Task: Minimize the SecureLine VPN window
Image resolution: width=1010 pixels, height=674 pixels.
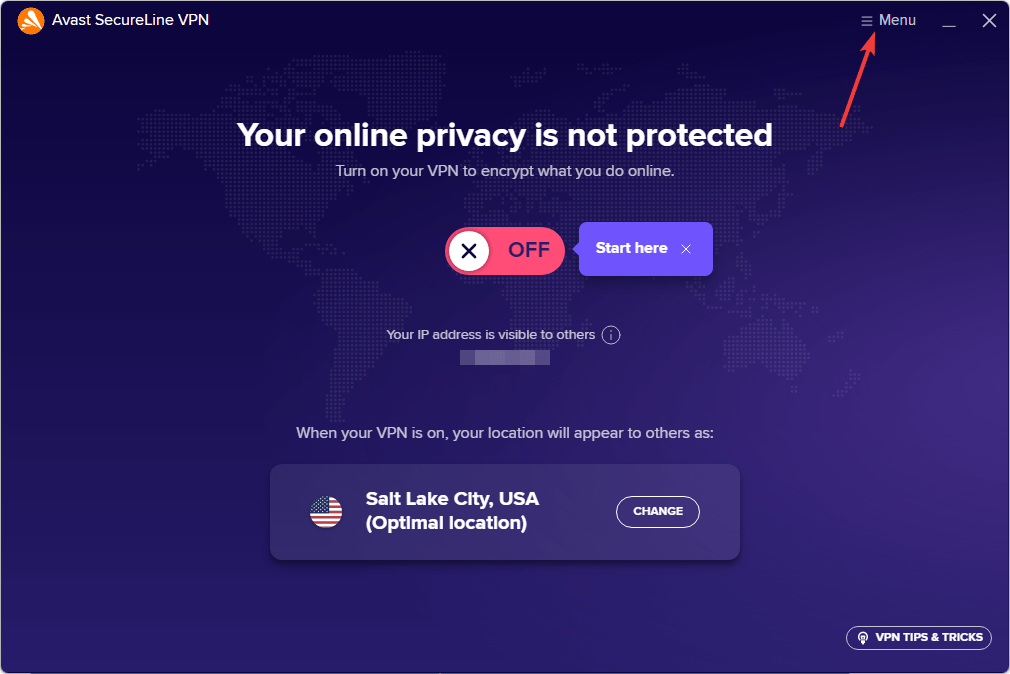Action: click(x=949, y=21)
